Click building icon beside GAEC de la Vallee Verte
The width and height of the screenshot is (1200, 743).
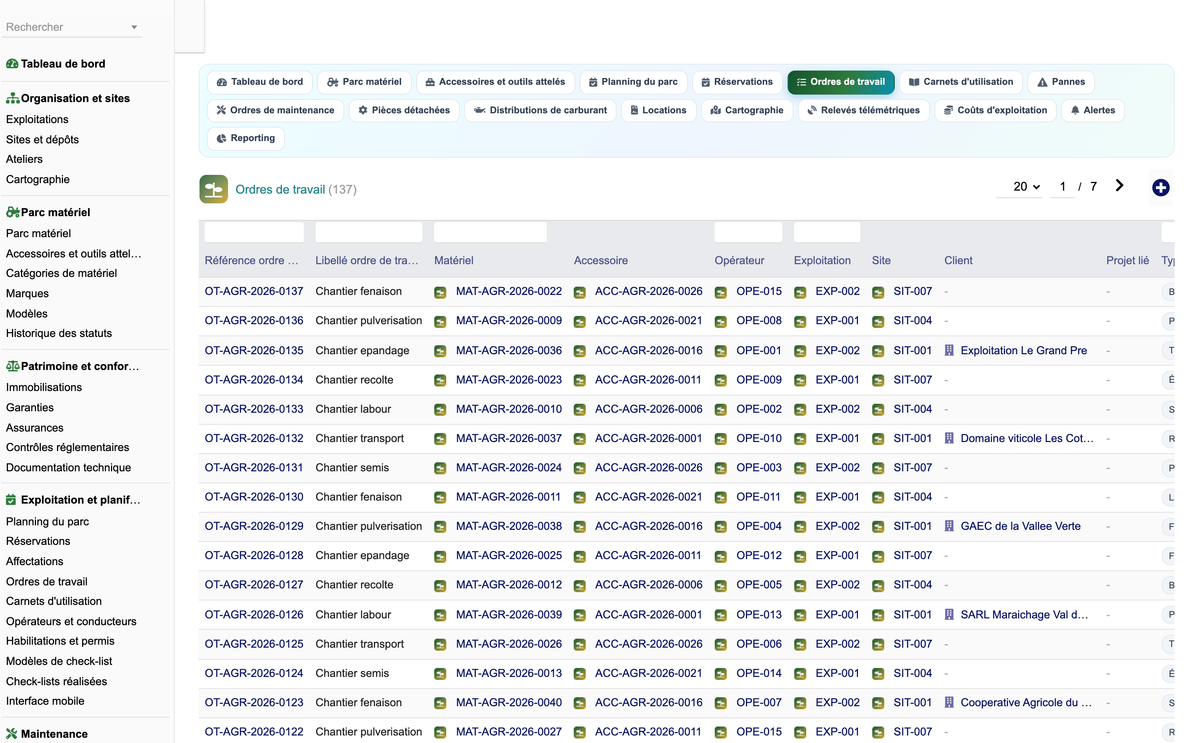950,526
